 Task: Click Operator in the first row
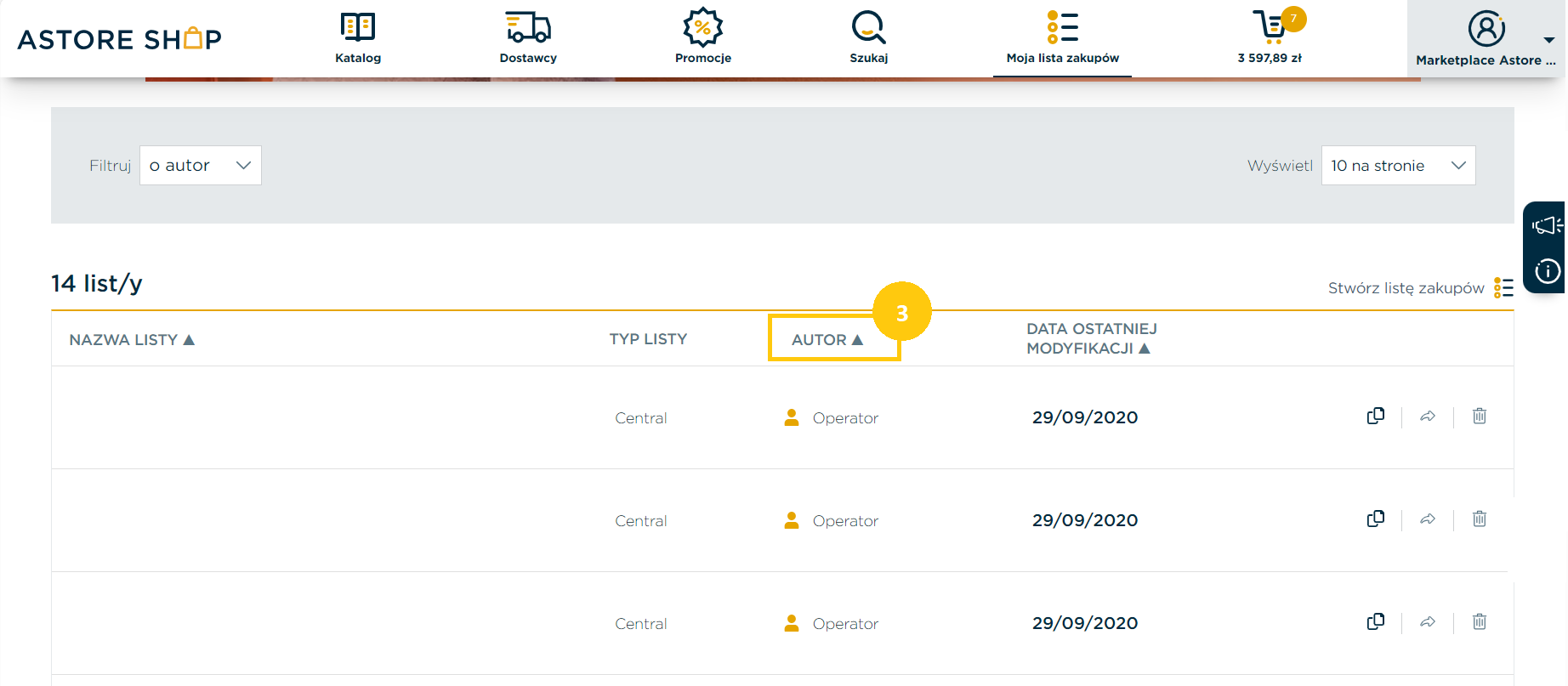[x=845, y=417]
